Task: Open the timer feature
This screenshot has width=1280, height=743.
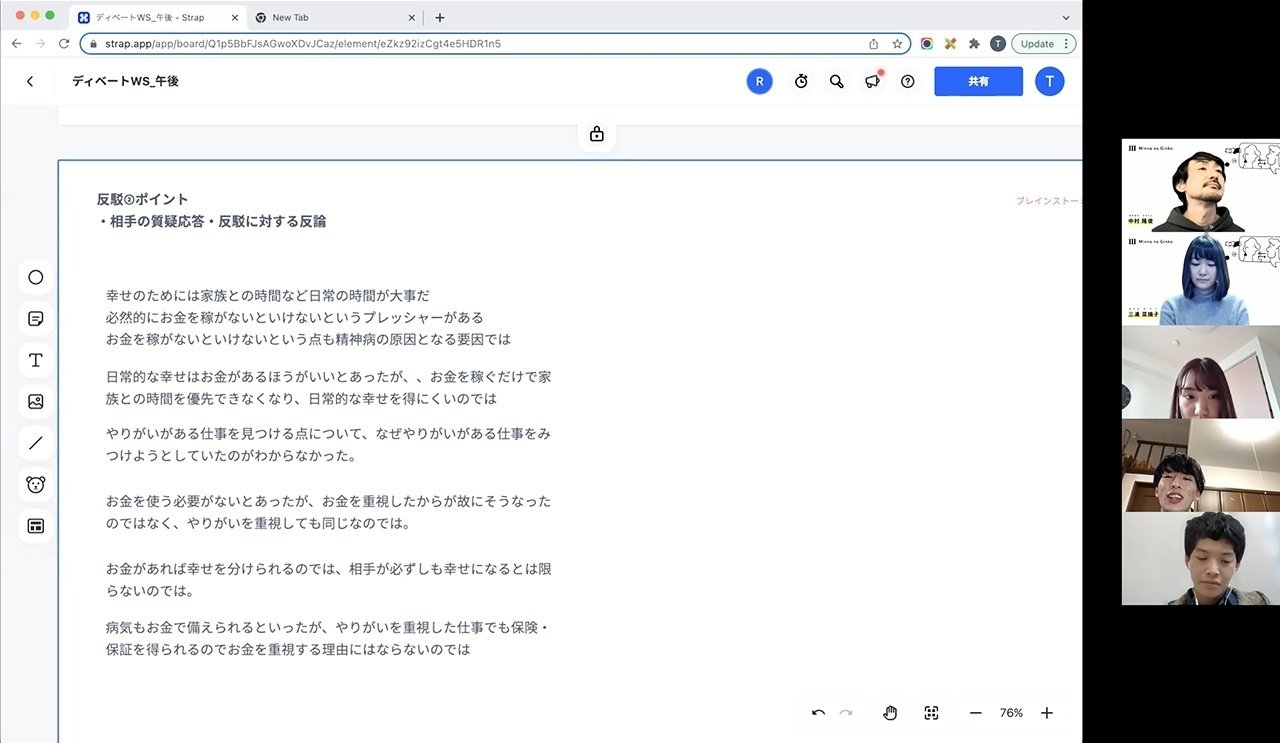Action: pyautogui.click(x=801, y=81)
